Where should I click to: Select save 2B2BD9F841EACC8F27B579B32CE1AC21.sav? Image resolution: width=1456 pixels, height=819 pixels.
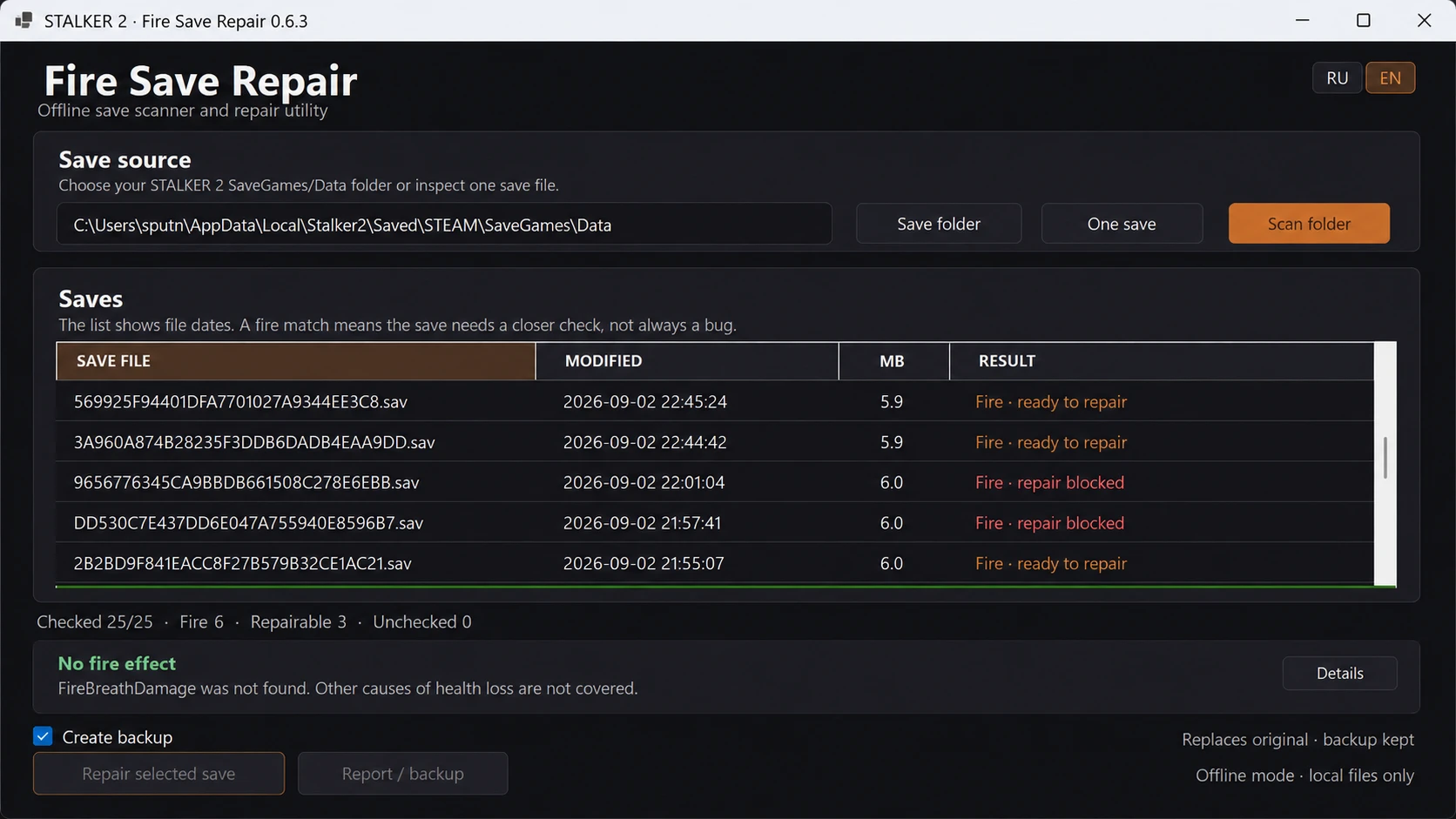(x=715, y=563)
